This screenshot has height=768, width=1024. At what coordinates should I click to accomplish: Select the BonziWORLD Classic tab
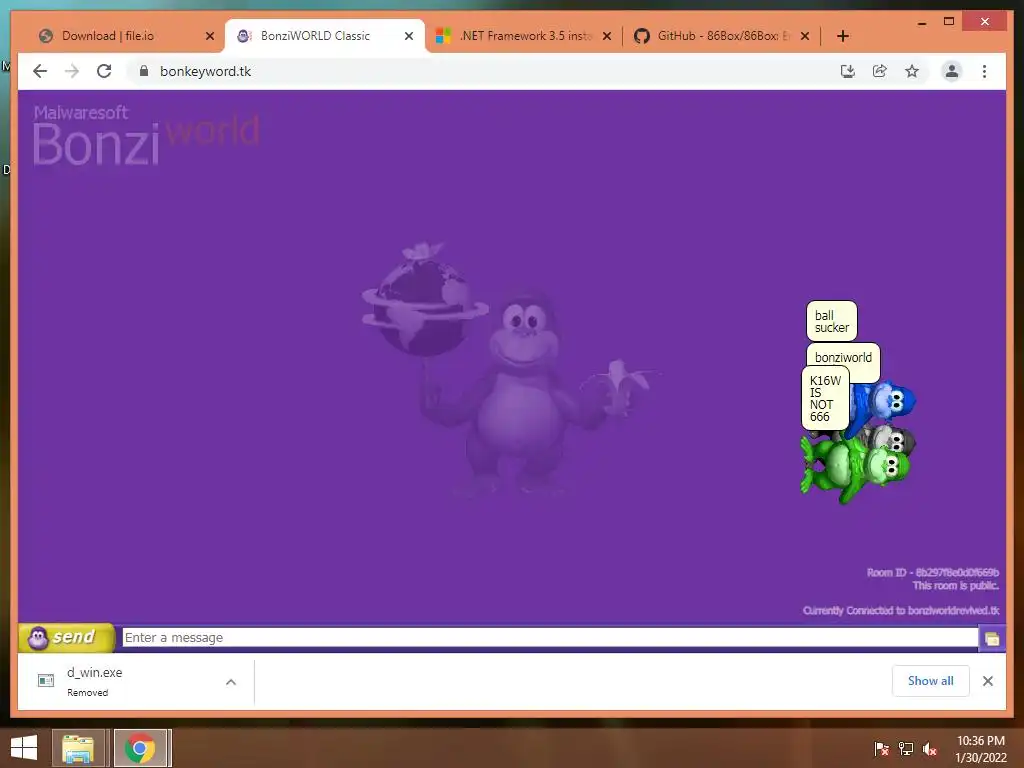[325, 36]
